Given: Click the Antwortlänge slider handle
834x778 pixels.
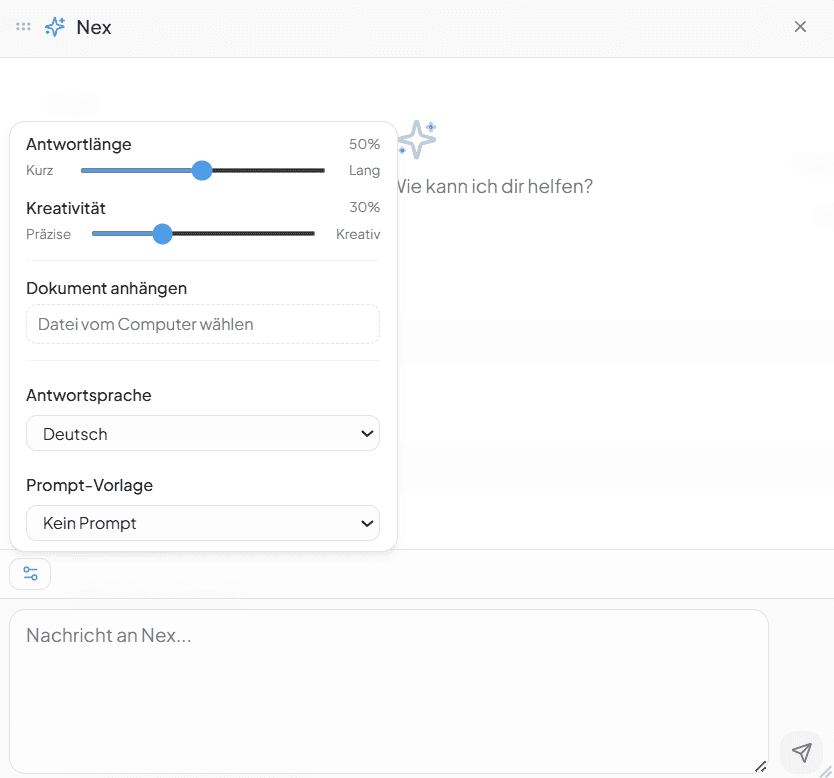Looking at the screenshot, I should pyautogui.click(x=202, y=170).
